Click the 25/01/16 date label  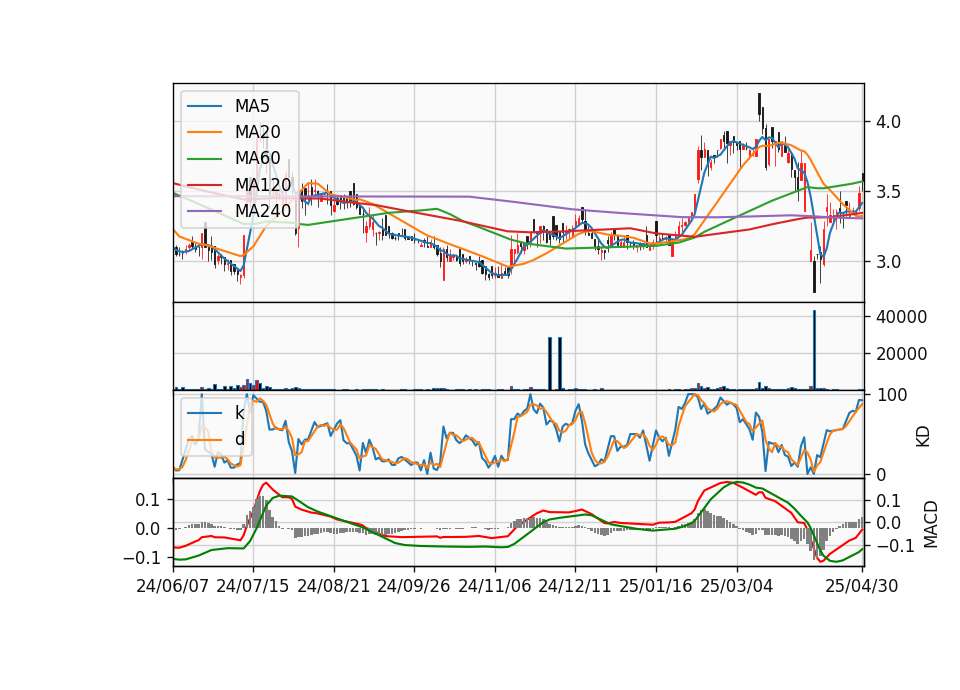pos(656,586)
